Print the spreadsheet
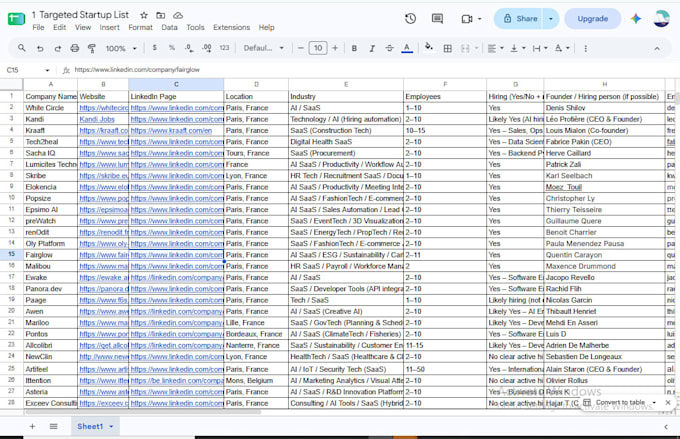This screenshot has width=680, height=439. tap(75, 48)
